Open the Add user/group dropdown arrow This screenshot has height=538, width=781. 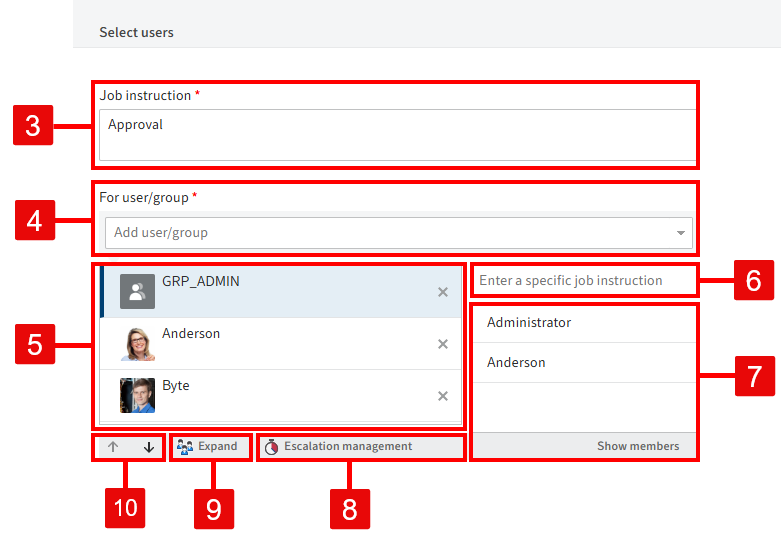pos(681,233)
